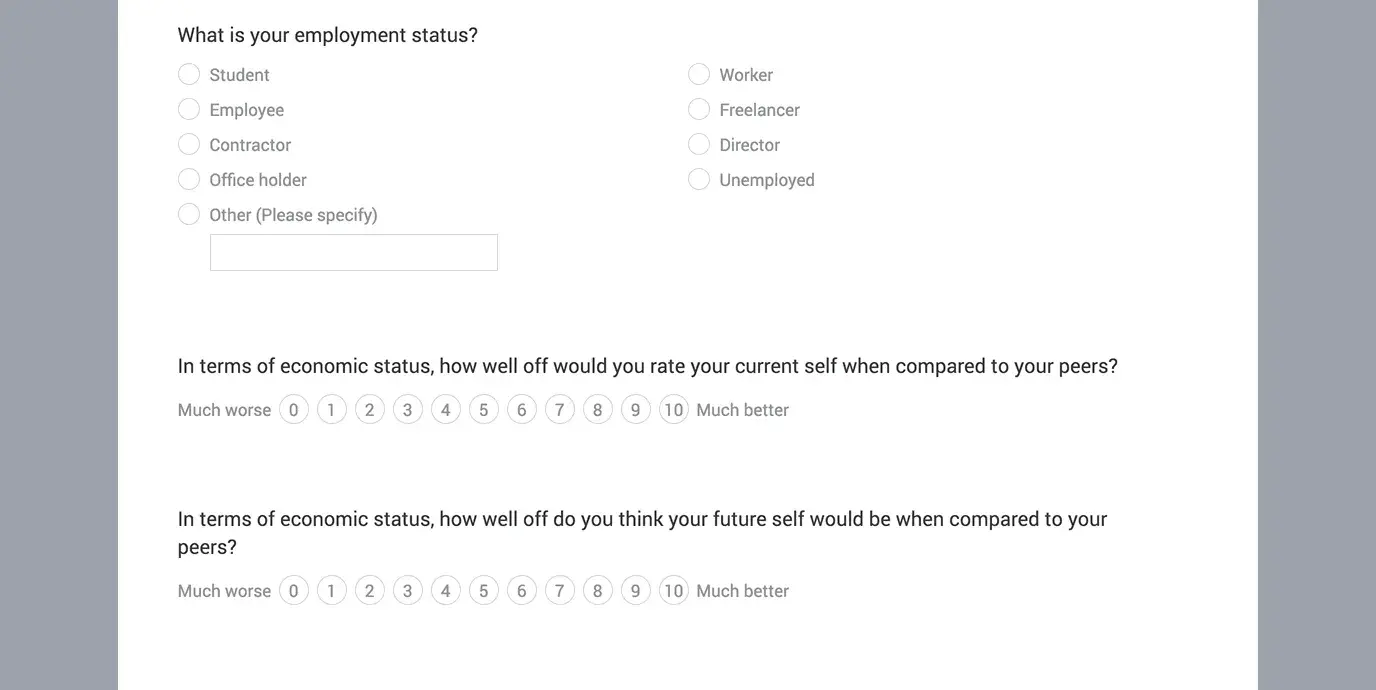This screenshot has width=1376, height=690.
Task: Select Other (Please specify) option
Action: pyautogui.click(x=189, y=214)
